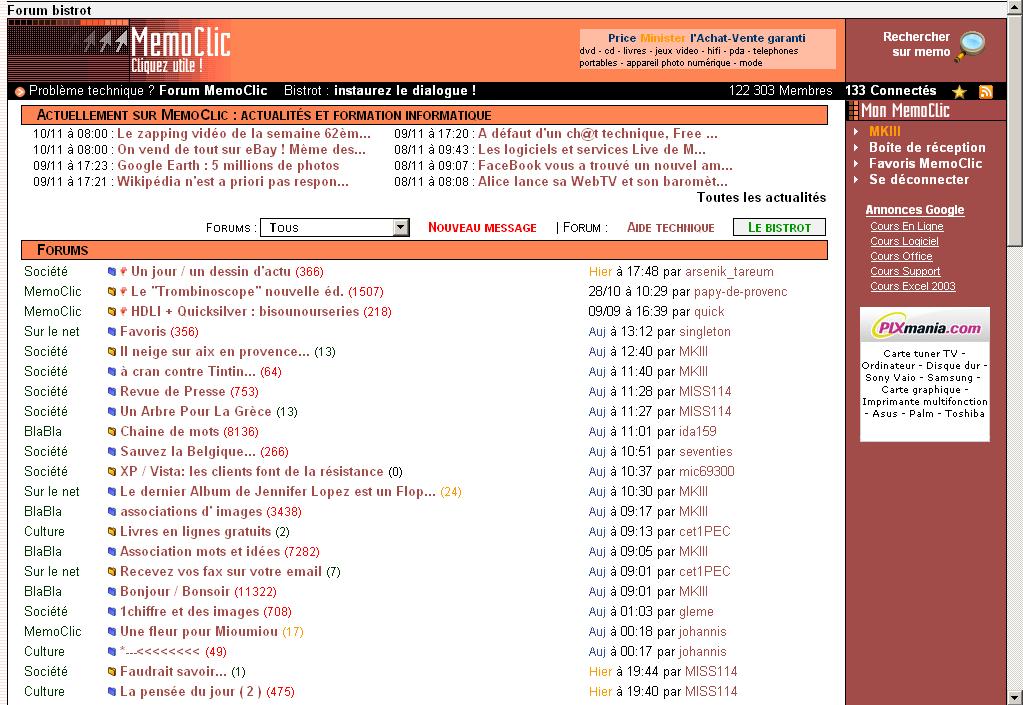Open user singleton's profile name
Viewport: 1023px width, 705px height.
pos(705,331)
